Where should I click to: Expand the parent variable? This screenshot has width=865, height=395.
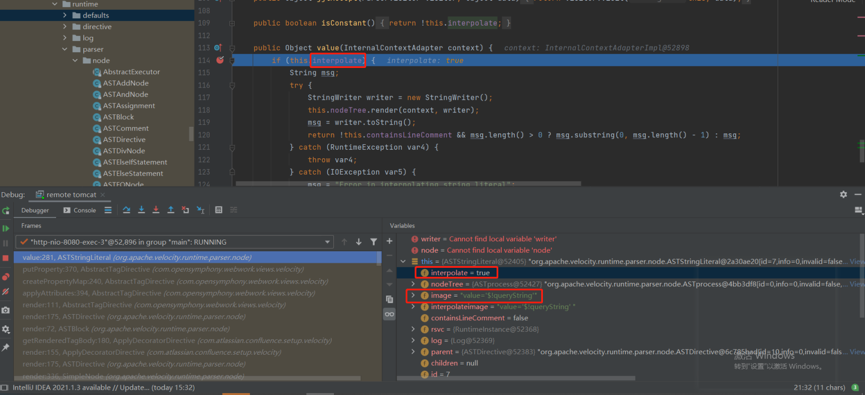[x=413, y=352]
